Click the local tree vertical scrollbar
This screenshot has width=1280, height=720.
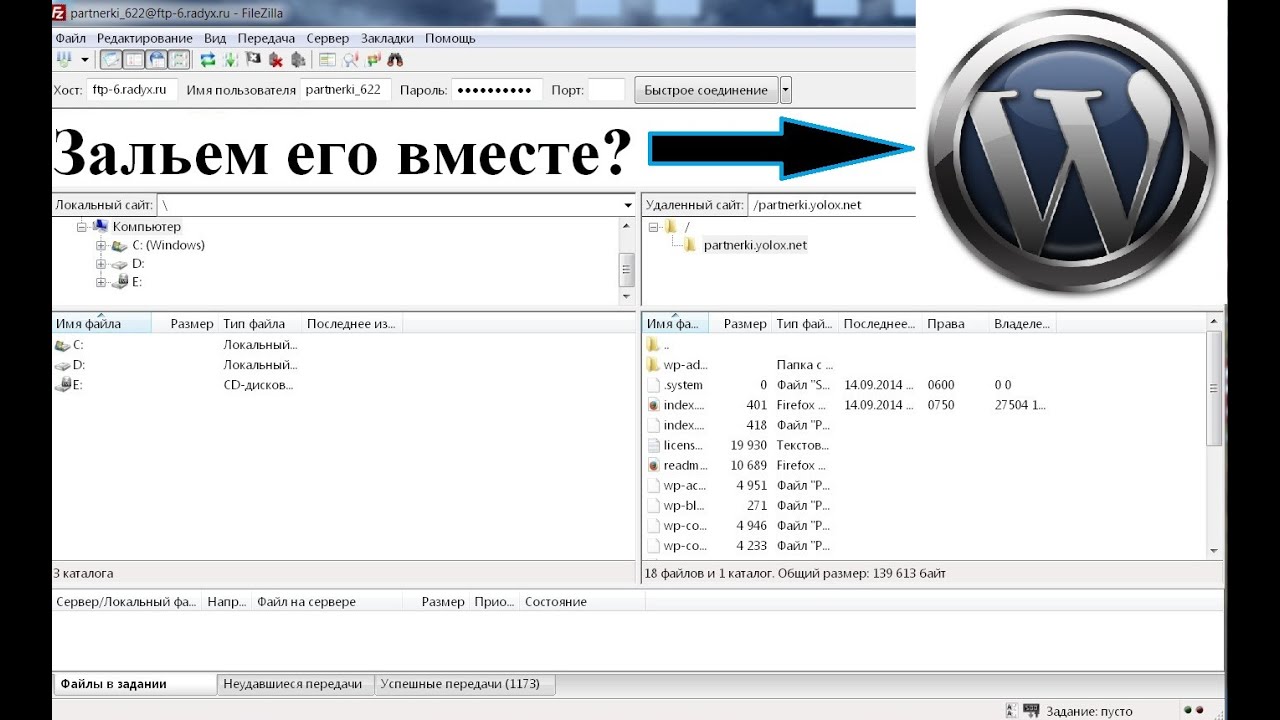(627, 261)
